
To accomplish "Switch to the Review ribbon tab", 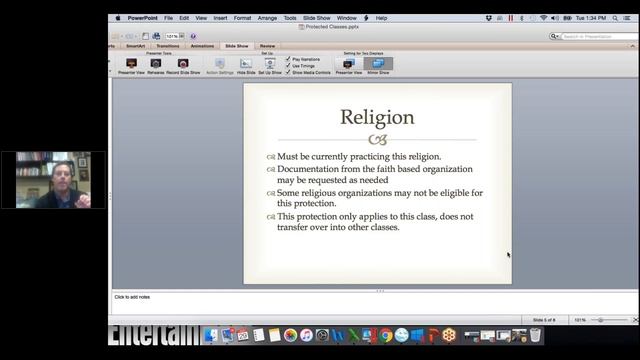I will click(x=267, y=46).
